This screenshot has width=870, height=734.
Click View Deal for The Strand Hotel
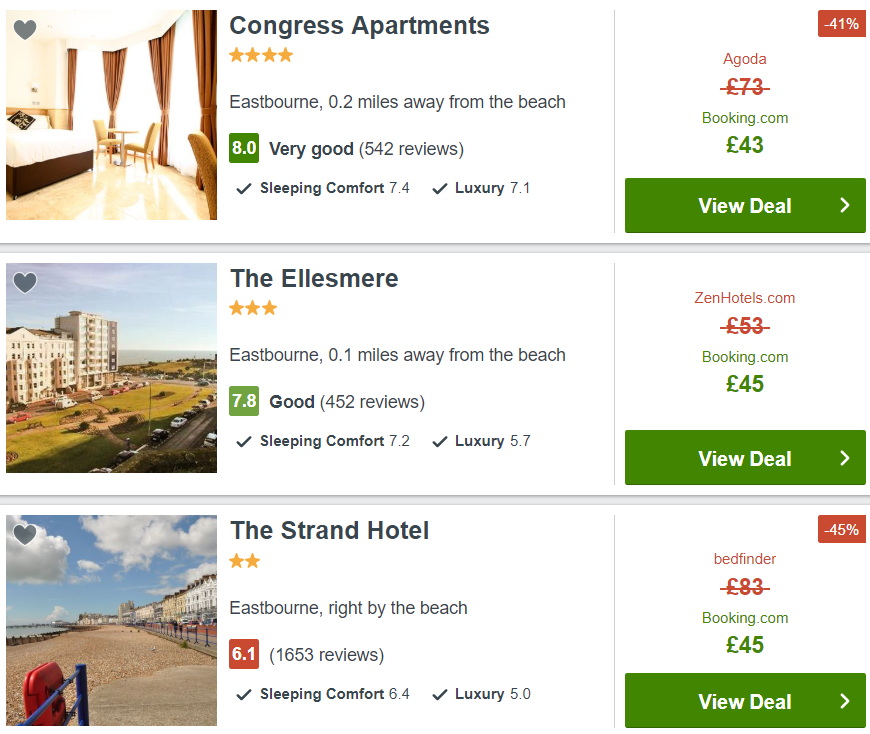click(x=745, y=701)
